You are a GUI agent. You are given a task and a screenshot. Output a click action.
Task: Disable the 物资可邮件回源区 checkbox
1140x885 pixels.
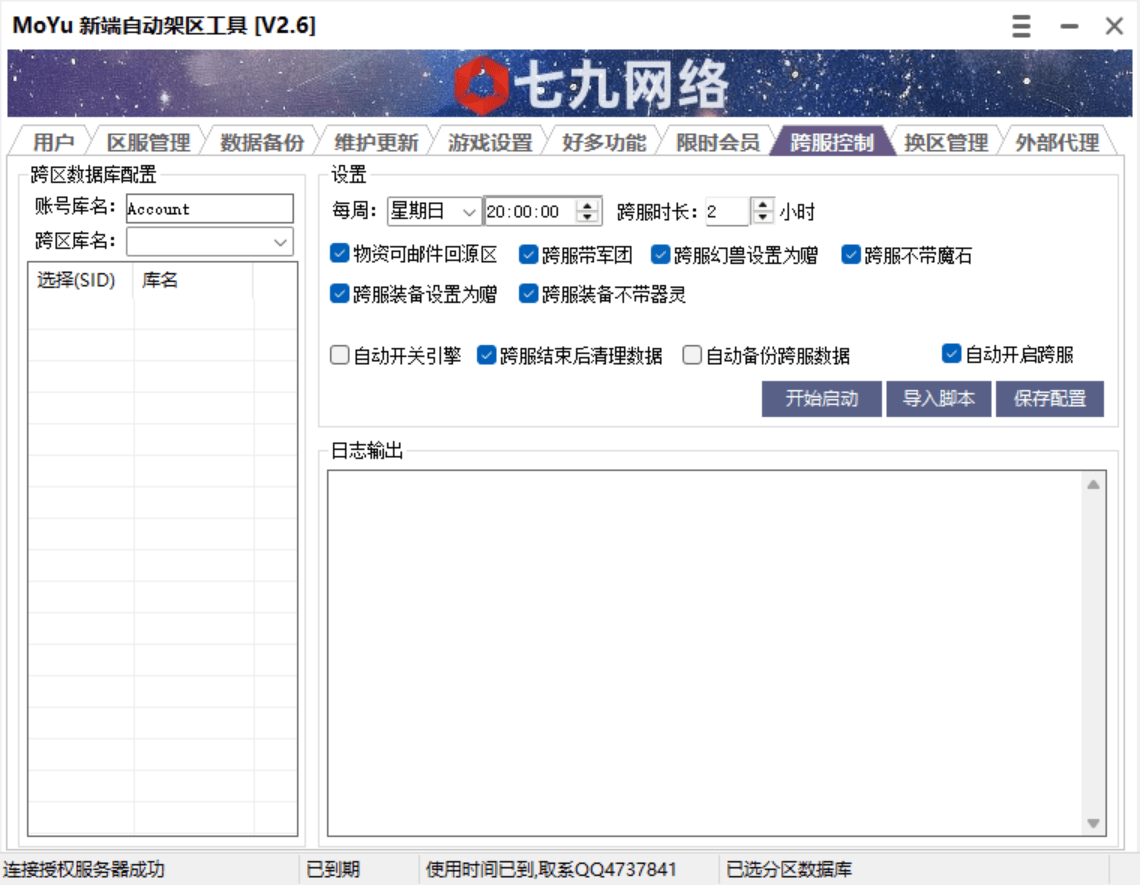tap(338, 255)
